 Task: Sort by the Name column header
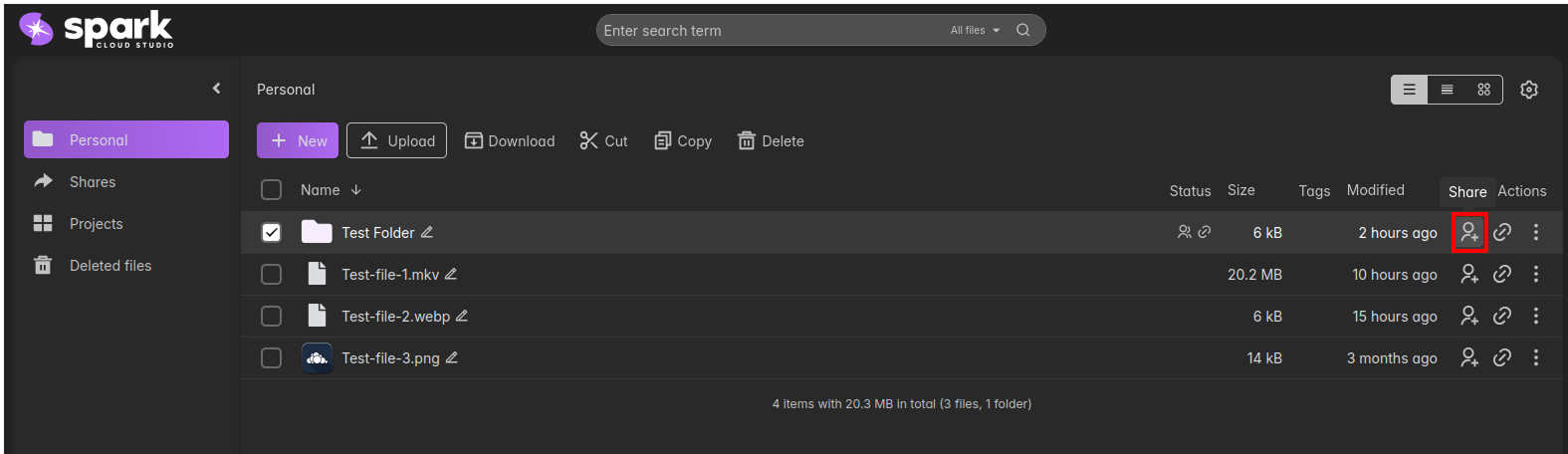click(x=321, y=190)
